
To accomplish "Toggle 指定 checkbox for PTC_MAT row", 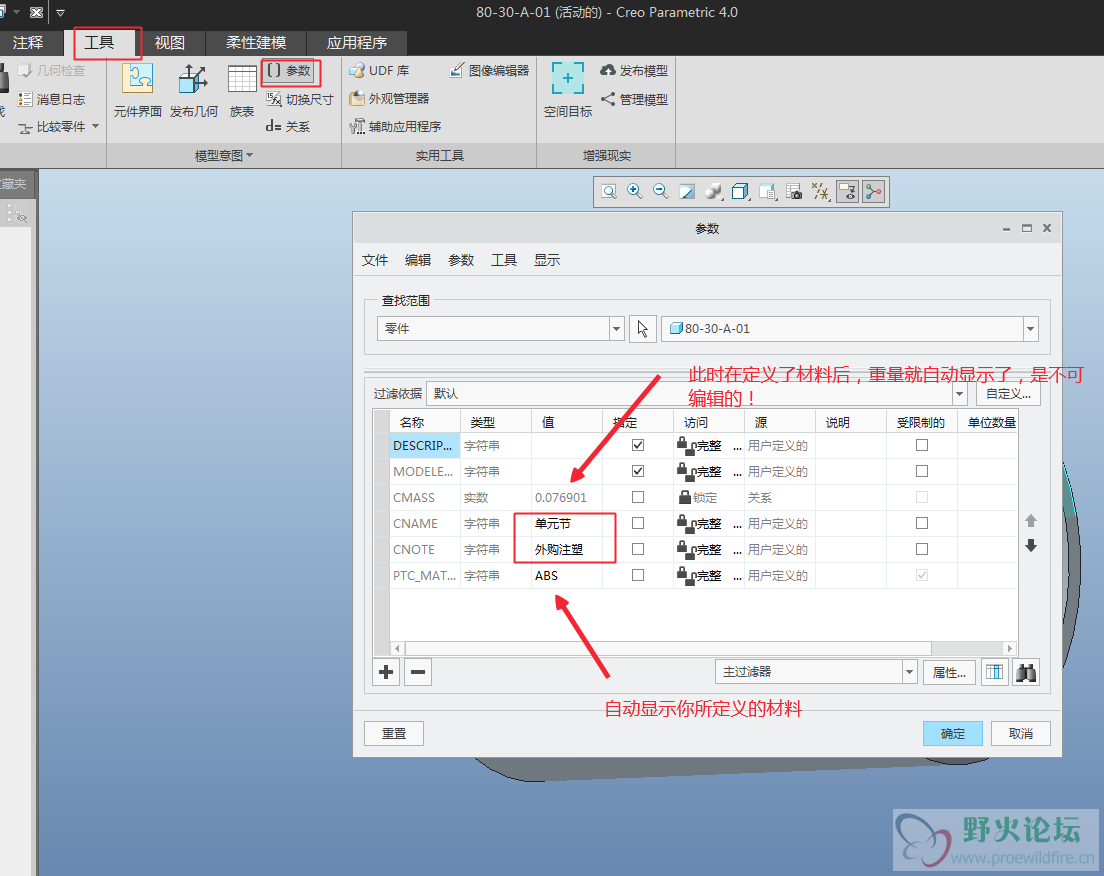I will pyautogui.click(x=638, y=575).
